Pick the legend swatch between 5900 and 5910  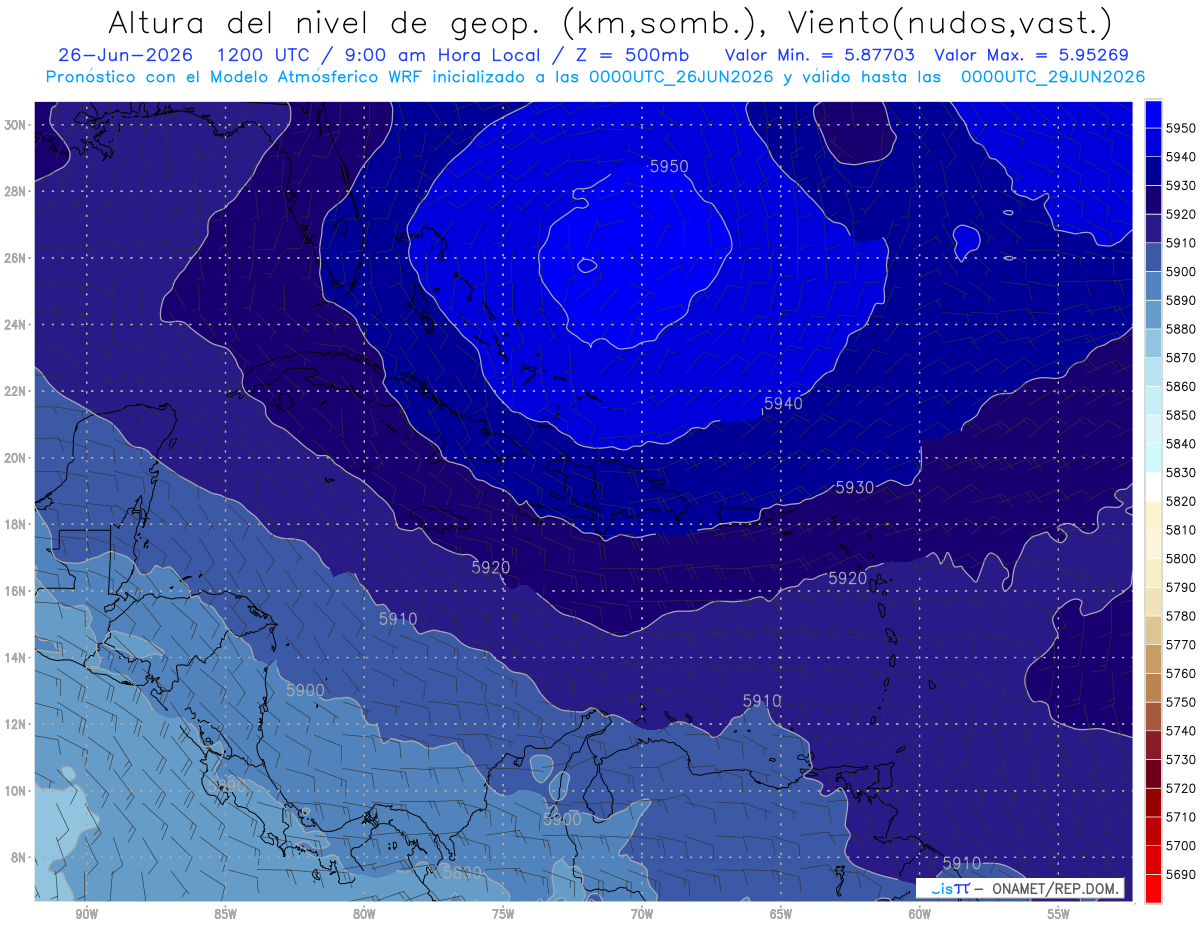[x=1153, y=257]
